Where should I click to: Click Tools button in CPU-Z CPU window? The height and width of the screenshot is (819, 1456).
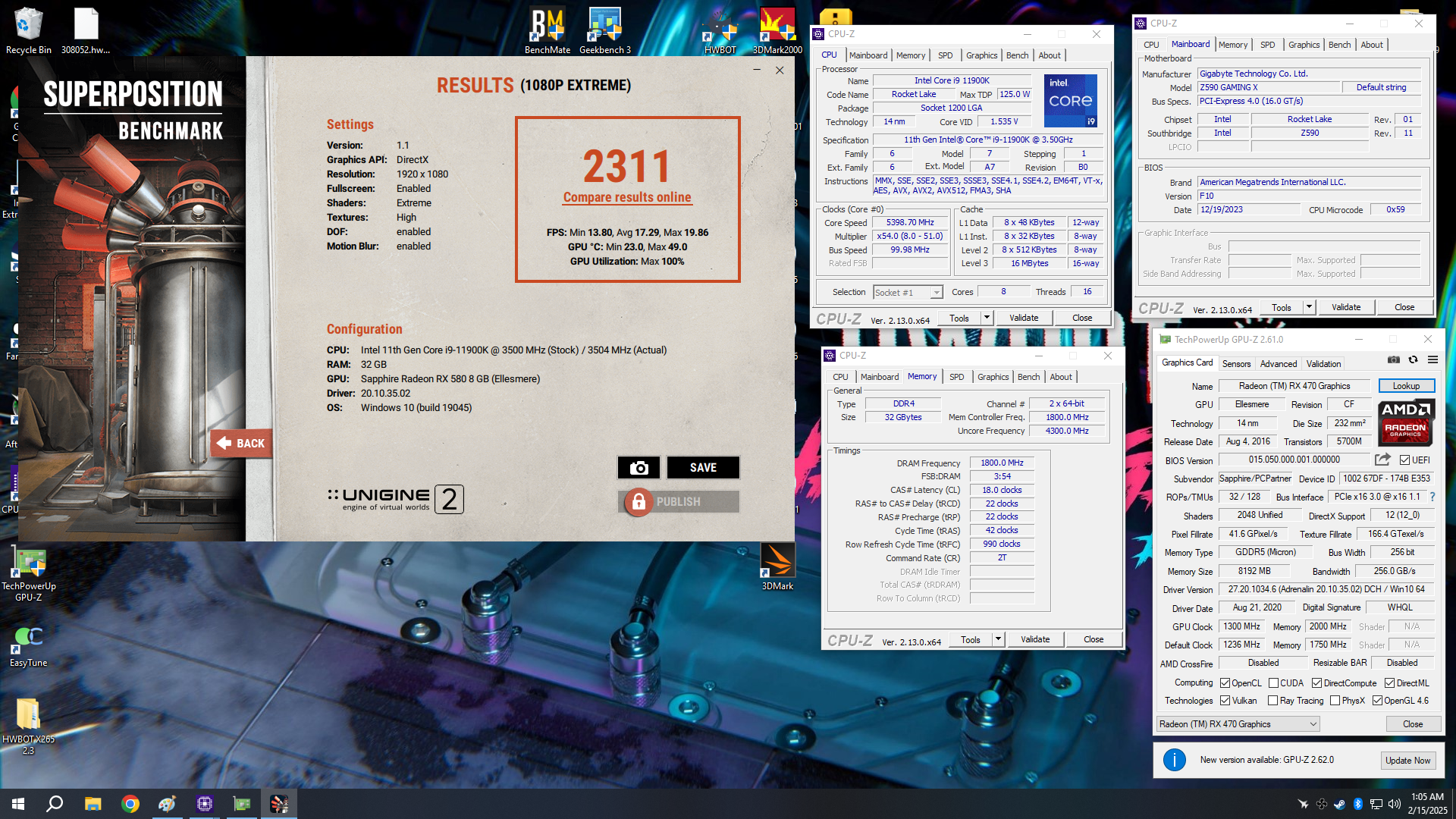coord(959,318)
